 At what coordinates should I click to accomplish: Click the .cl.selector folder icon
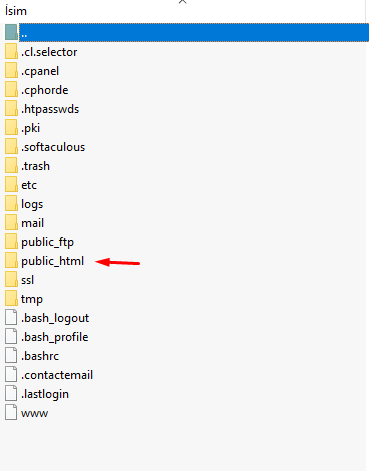(x=11, y=52)
